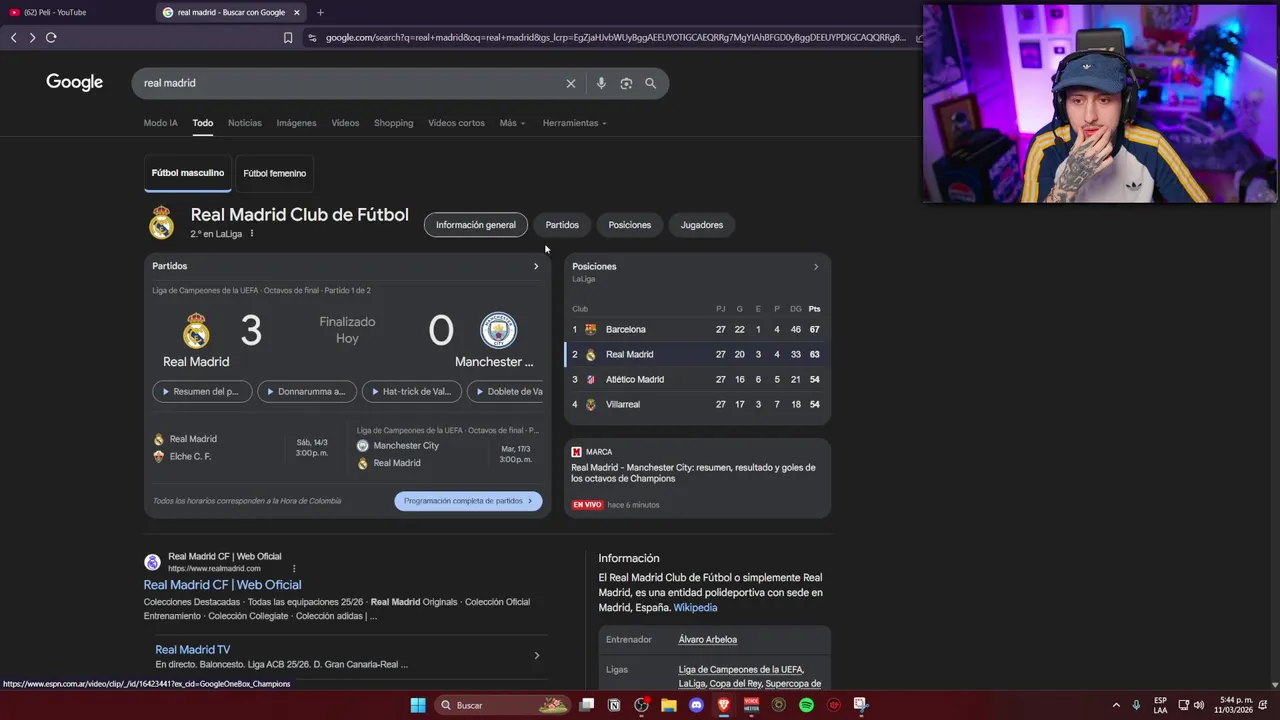
Task: Open the Real Madrid TV sitelink
Action: tap(192, 650)
